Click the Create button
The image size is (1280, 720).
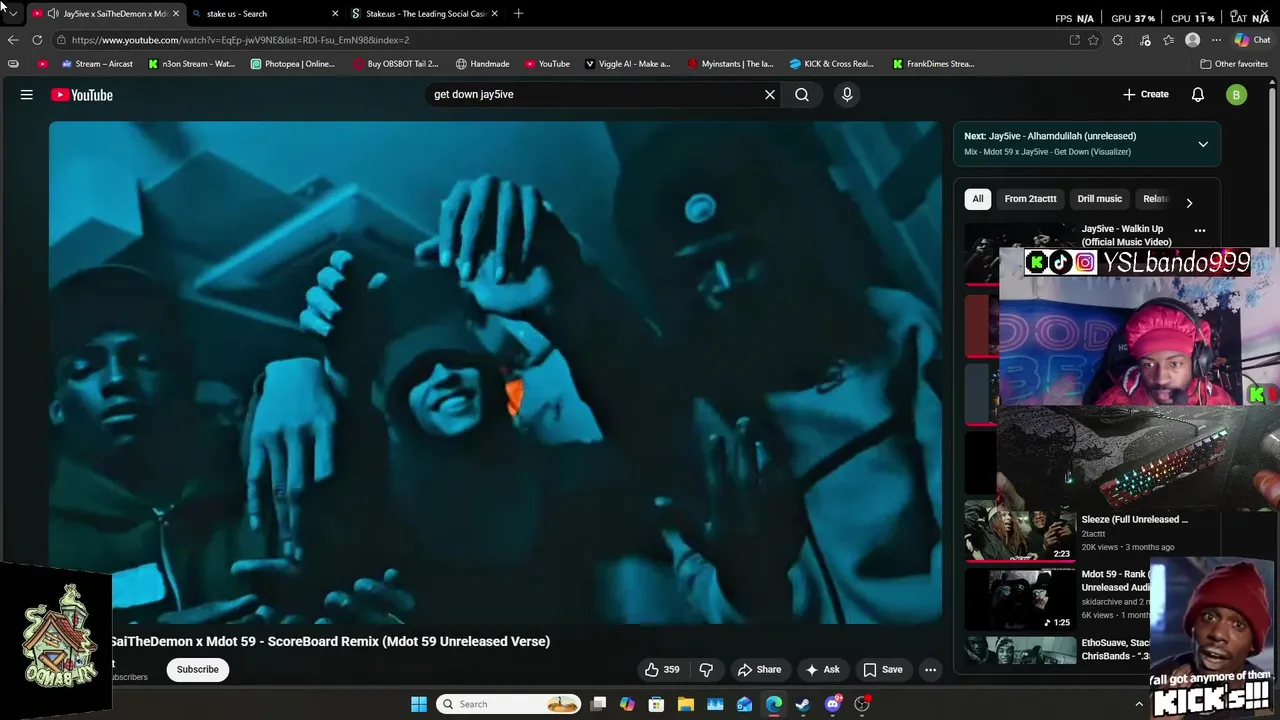click(1146, 94)
